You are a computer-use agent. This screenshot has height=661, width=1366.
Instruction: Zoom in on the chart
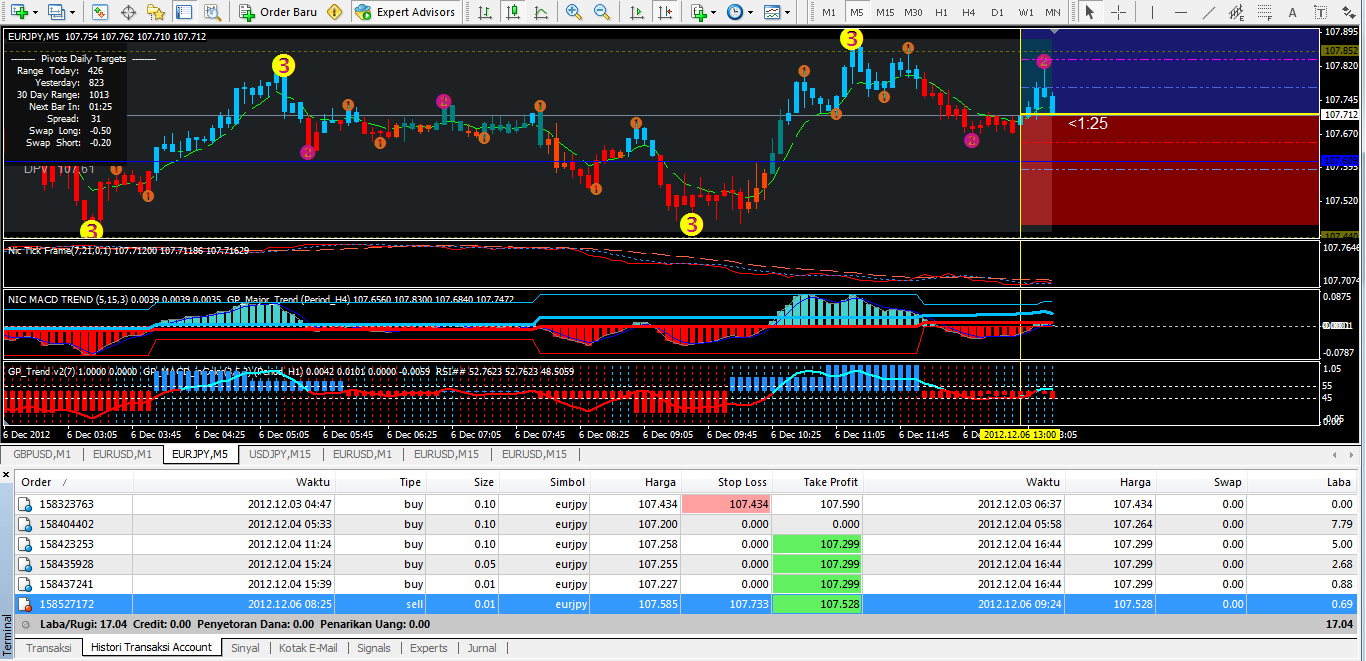(x=574, y=12)
